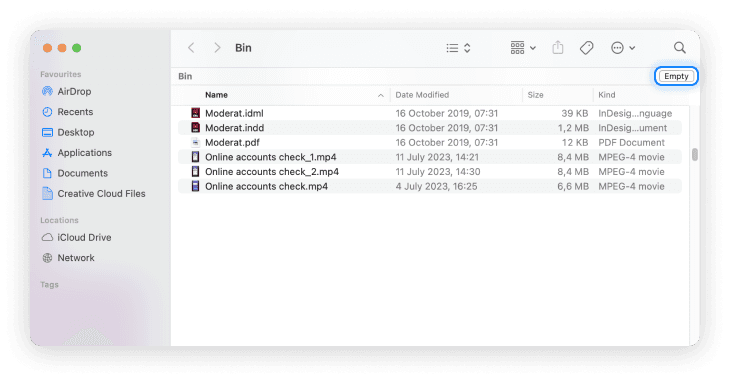Click the 4 July 2023, 16:25 date
This screenshot has width=730, height=380.
click(x=436, y=186)
